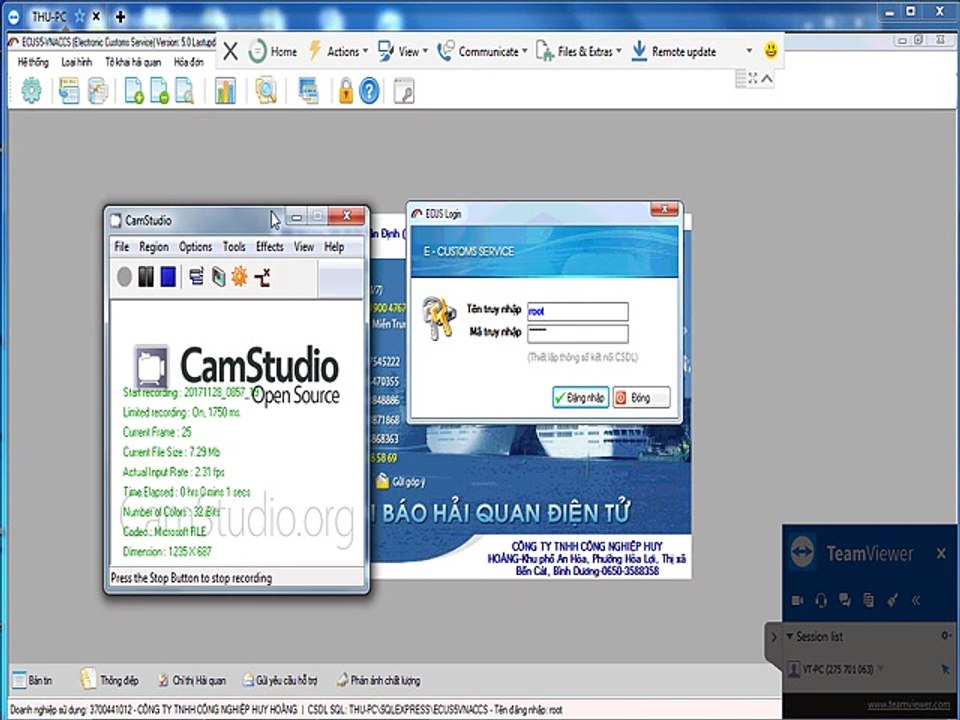Screen dimensions: 960x720
Task: Open Session list gear options
Action: pyautogui.click(x=947, y=636)
